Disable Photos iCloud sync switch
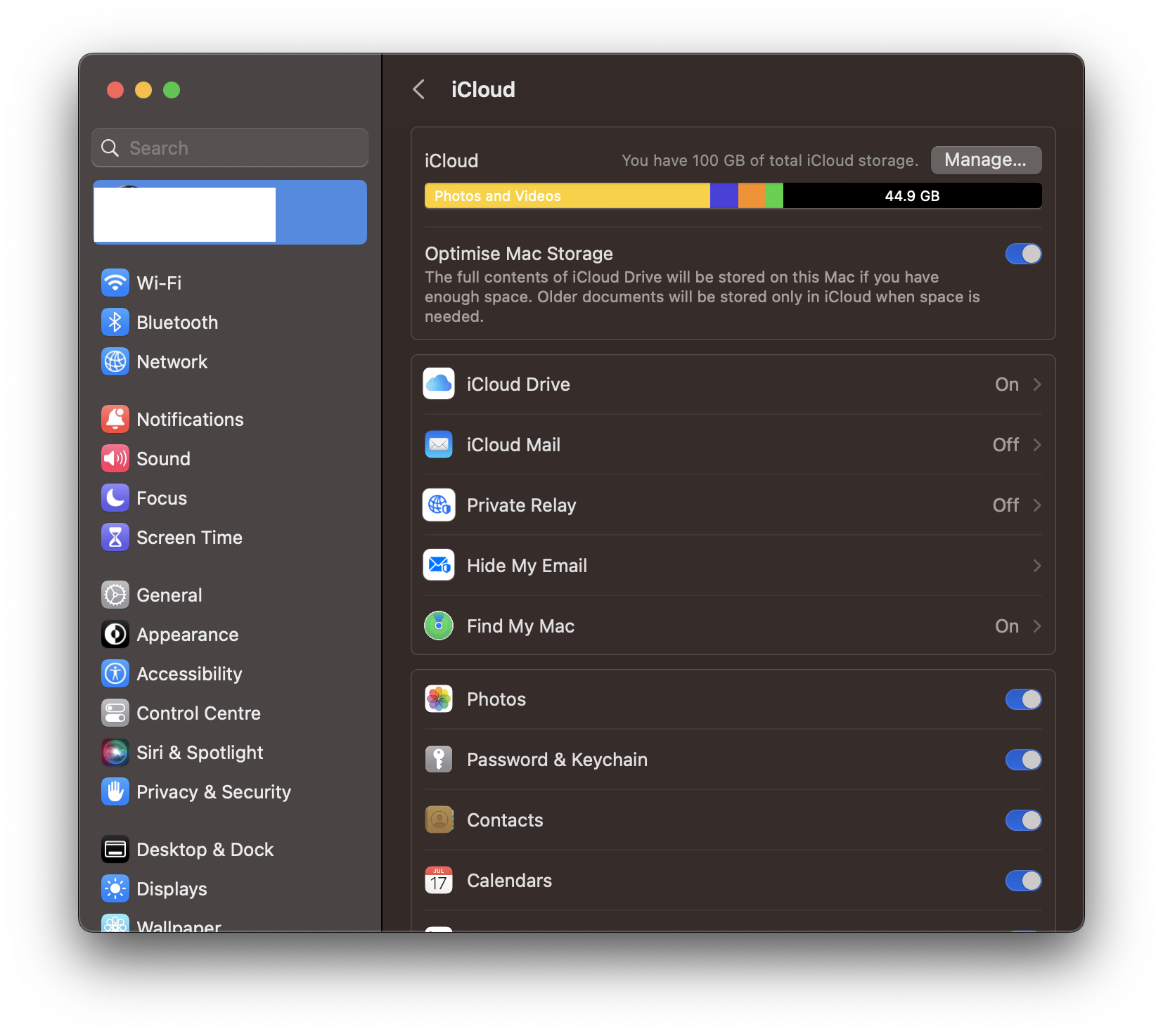 [x=1023, y=699]
